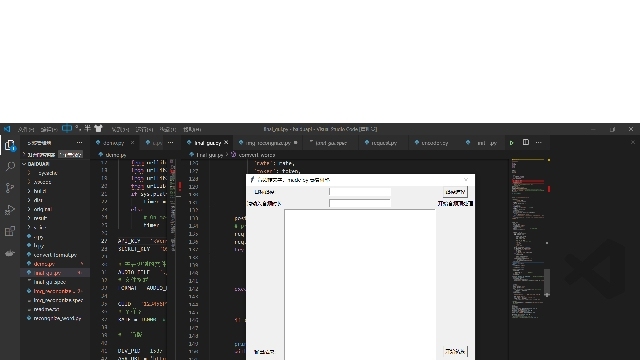This screenshot has width=640, height=360.
Task: Open the Docker view in activity bar
Action: pyautogui.click(x=10, y=253)
